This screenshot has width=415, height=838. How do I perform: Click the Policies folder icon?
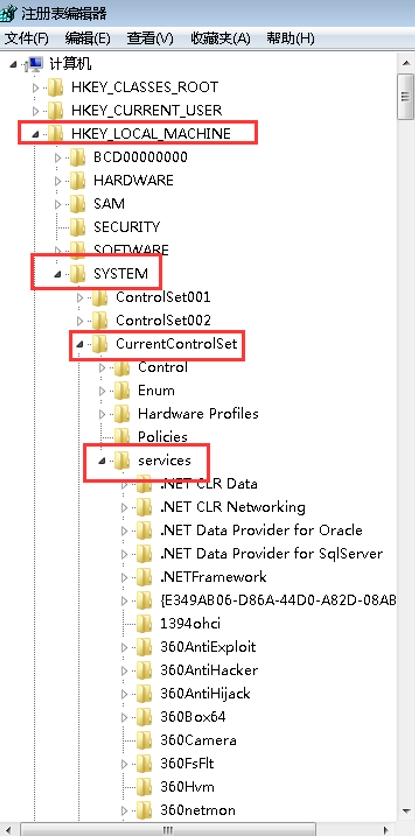pos(122,437)
